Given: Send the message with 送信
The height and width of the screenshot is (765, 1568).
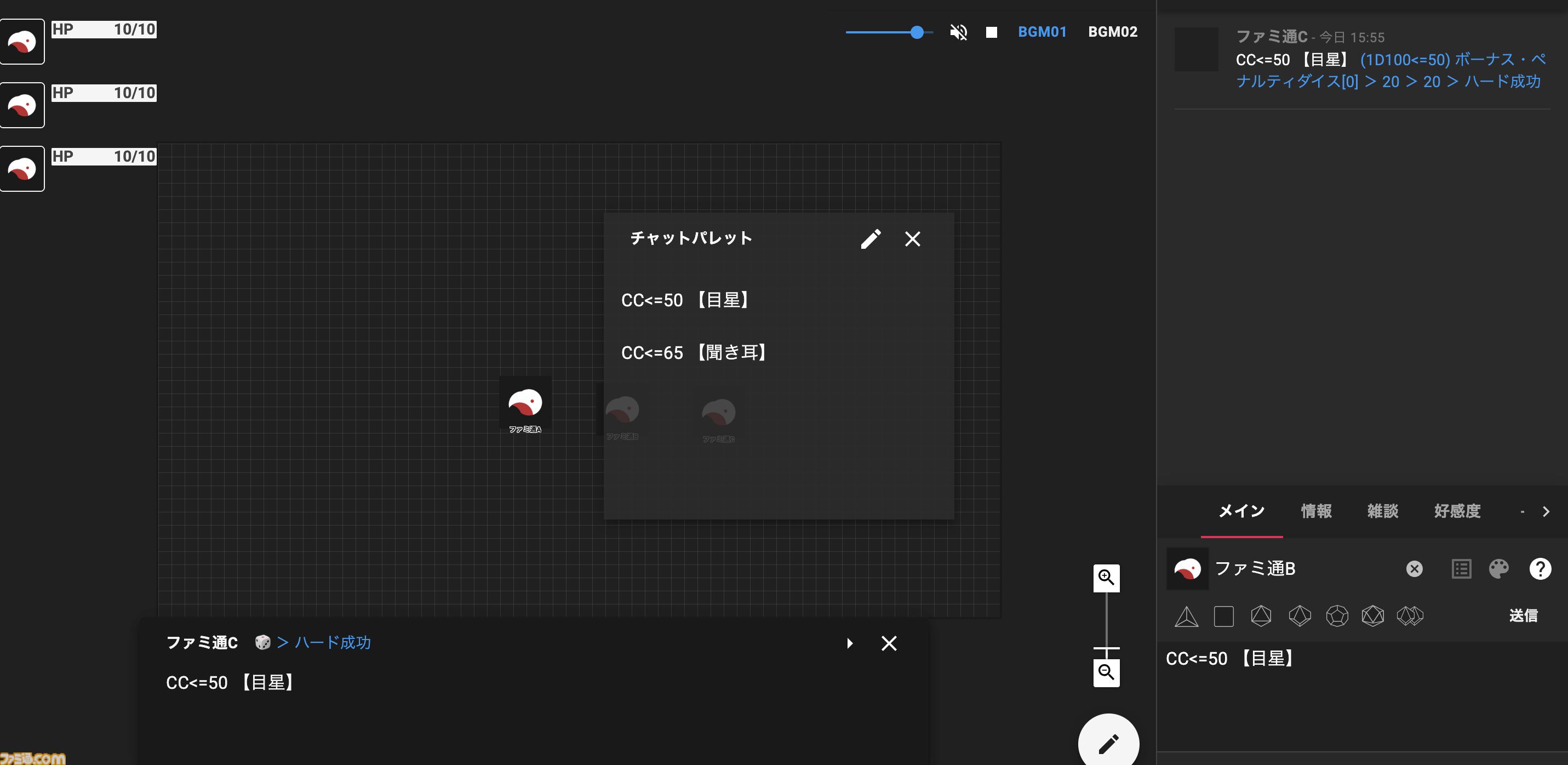Looking at the screenshot, I should pos(1523,616).
